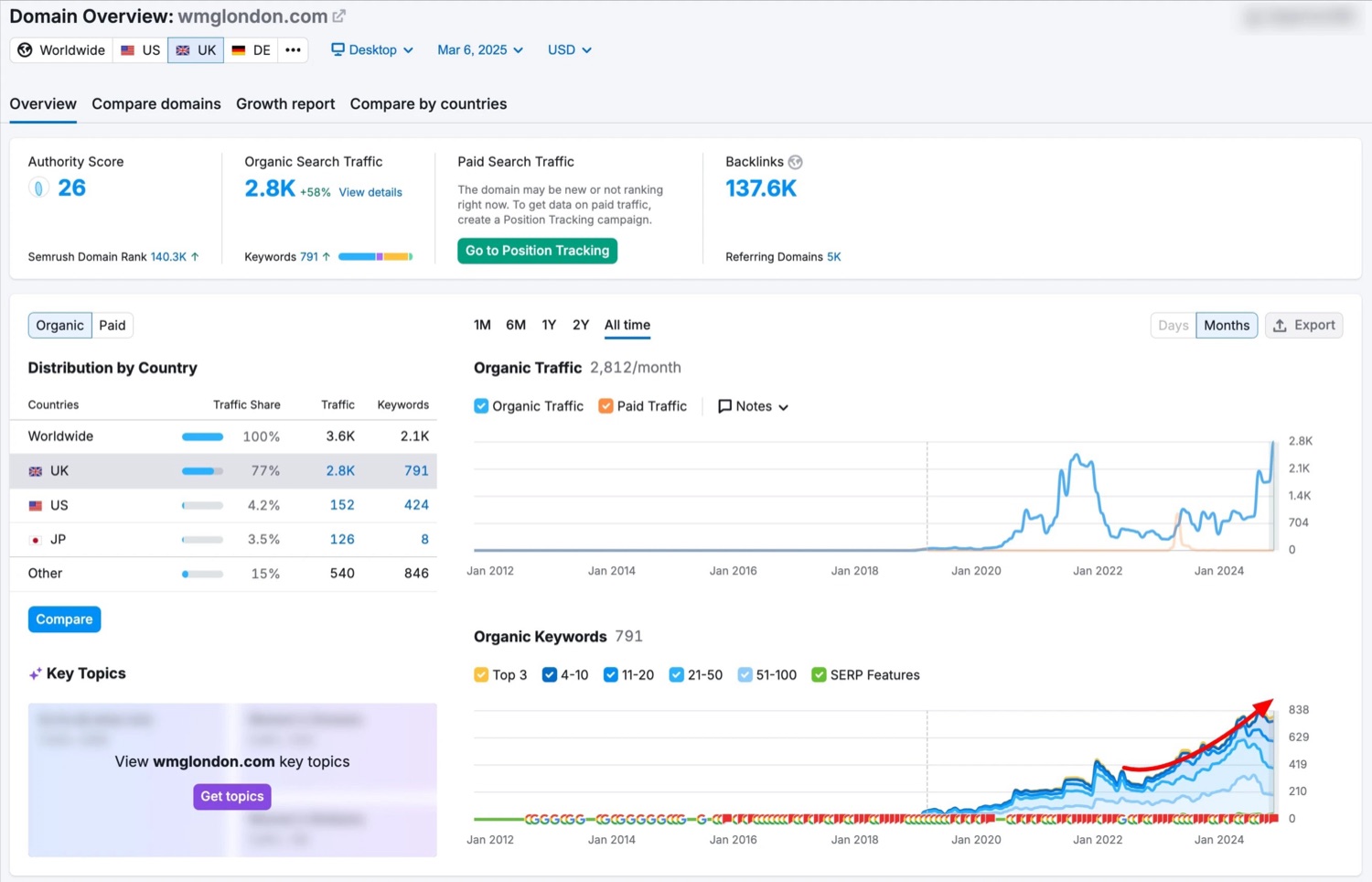Open external link icon beside wmglondon.com
This screenshot has width=1372, height=882.
[339, 16]
